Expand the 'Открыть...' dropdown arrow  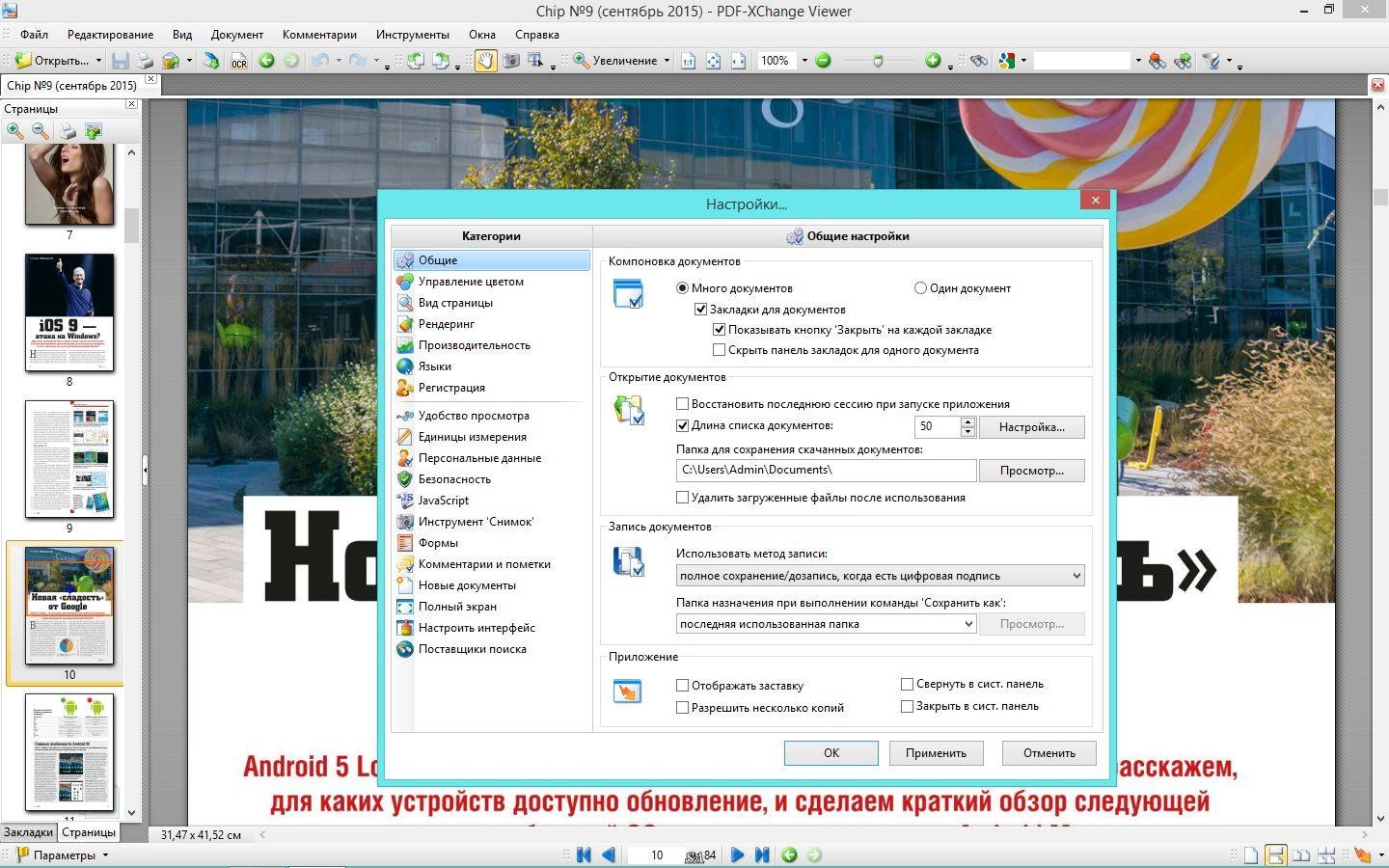[97, 61]
